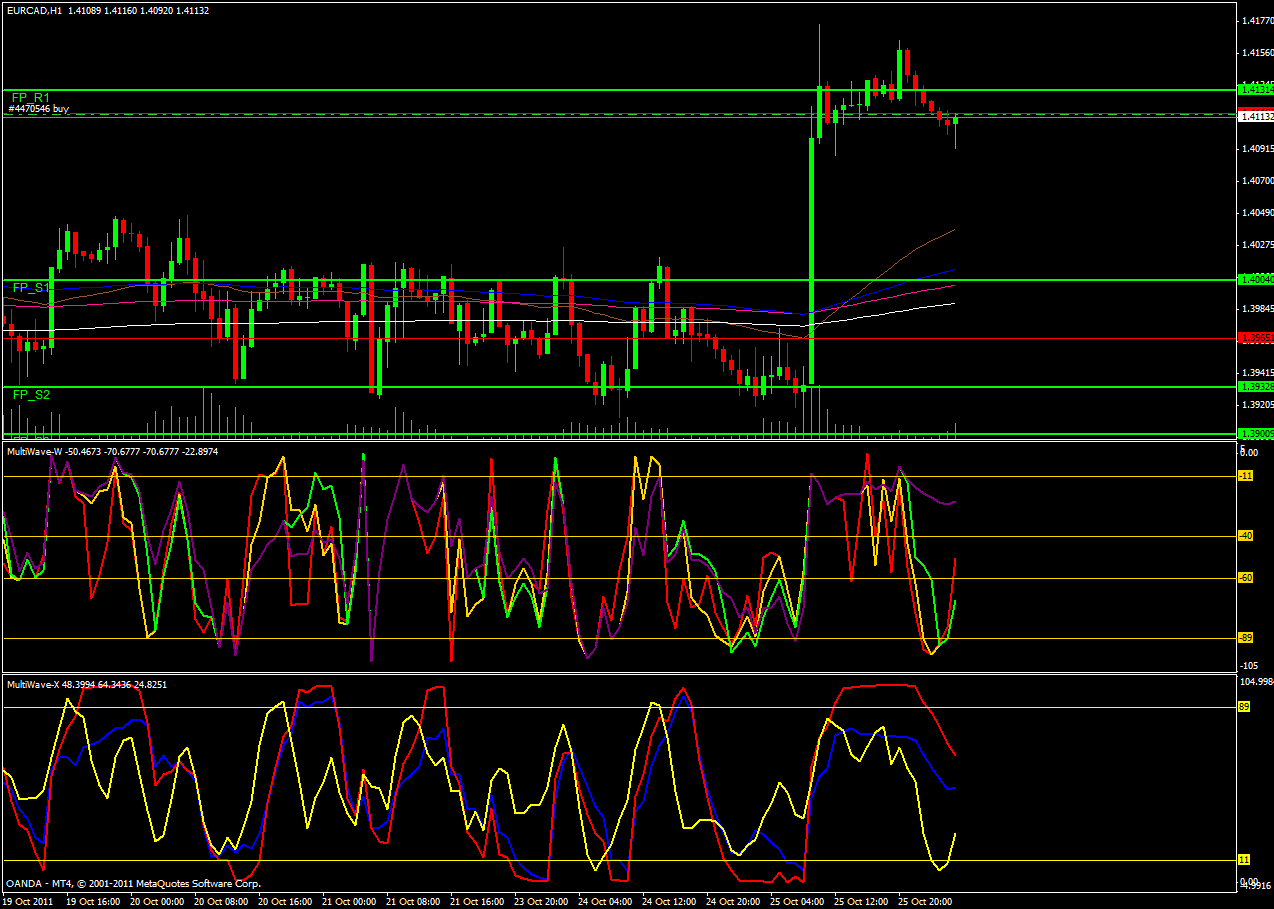Click the 21 Oct 08:00 time label
This screenshot has height=909, width=1274.
tap(413, 900)
